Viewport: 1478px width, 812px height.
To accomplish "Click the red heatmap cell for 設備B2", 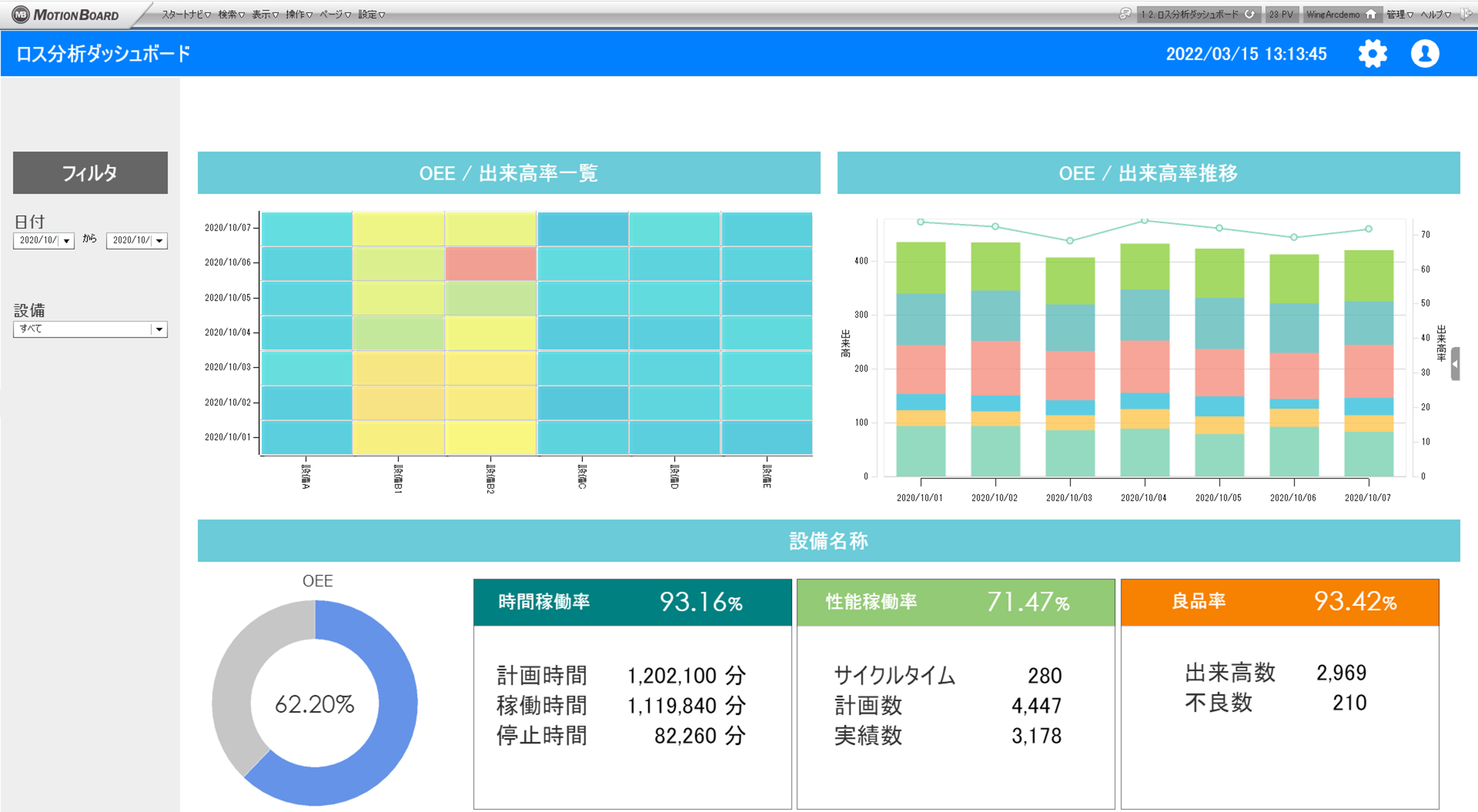I will coord(490,264).
